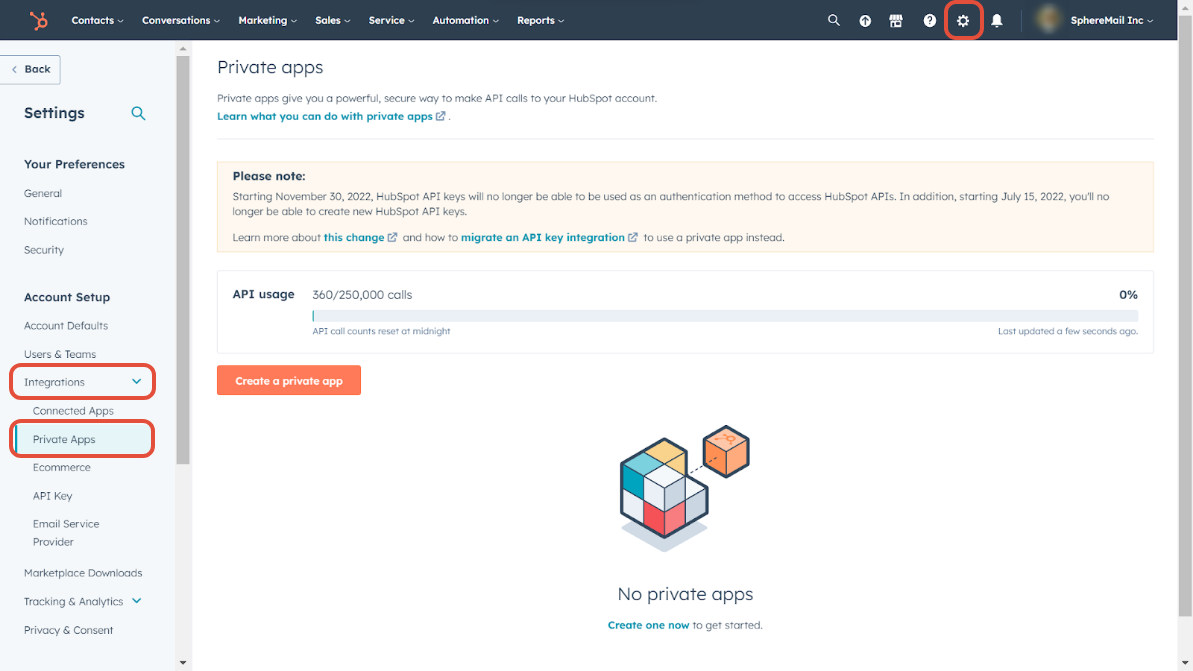Screen dimensions: 1193x671
Task: Open the Marketing menu
Action: (x=268, y=21)
